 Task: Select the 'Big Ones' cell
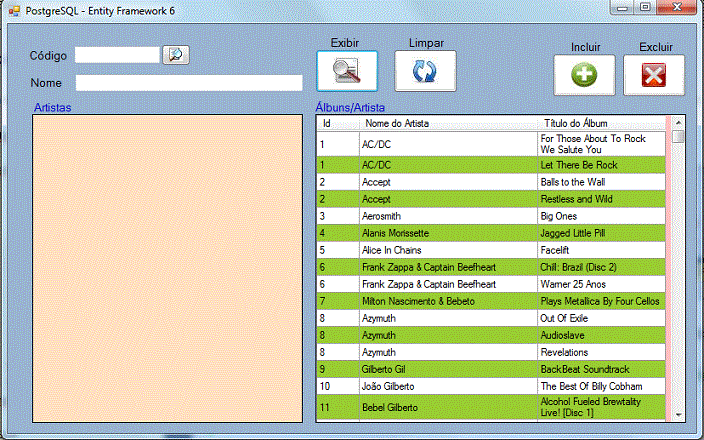point(601,216)
